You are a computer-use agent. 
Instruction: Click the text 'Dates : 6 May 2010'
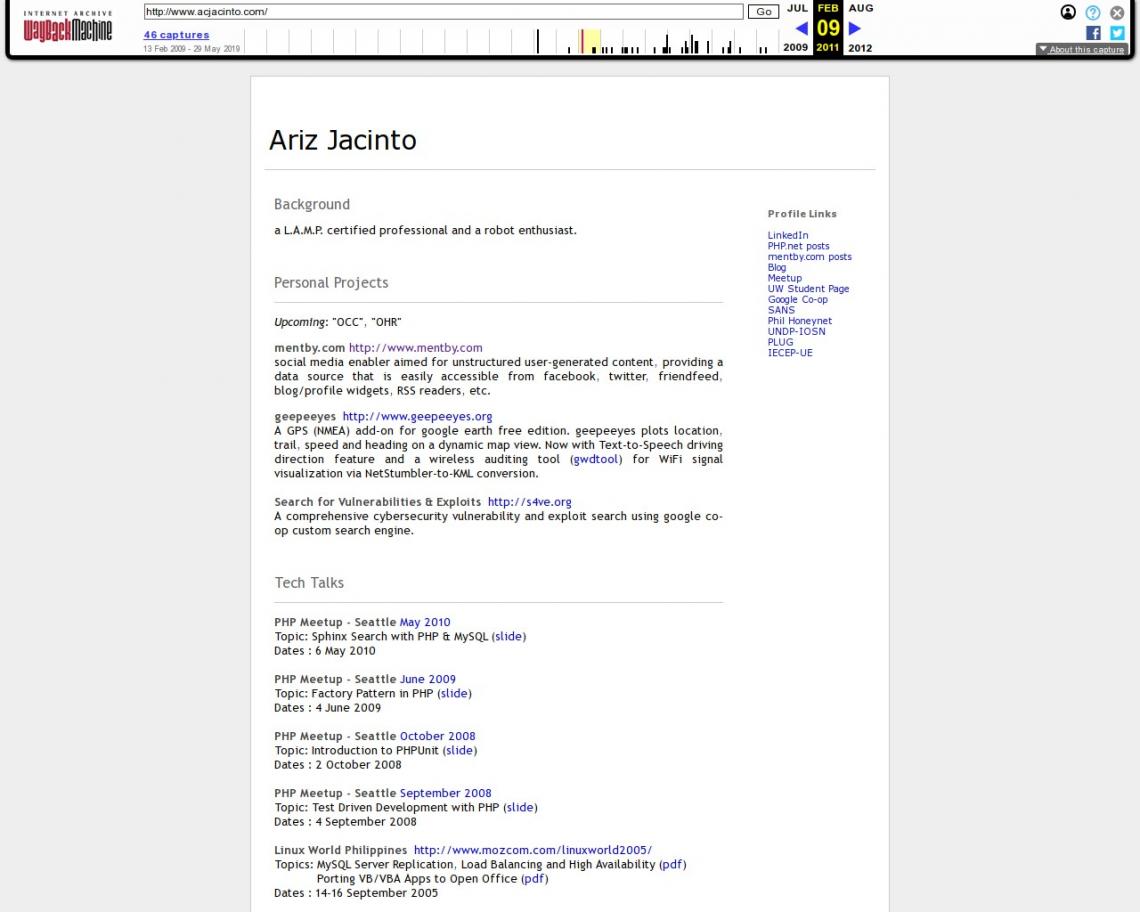(x=325, y=651)
